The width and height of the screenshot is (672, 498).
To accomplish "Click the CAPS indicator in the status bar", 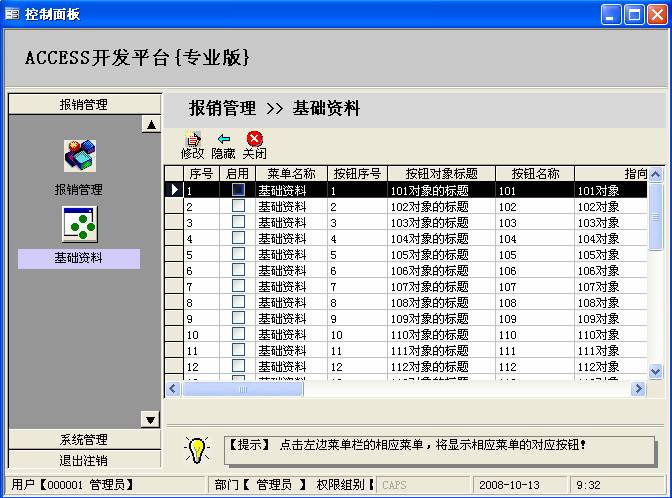I will [394, 485].
